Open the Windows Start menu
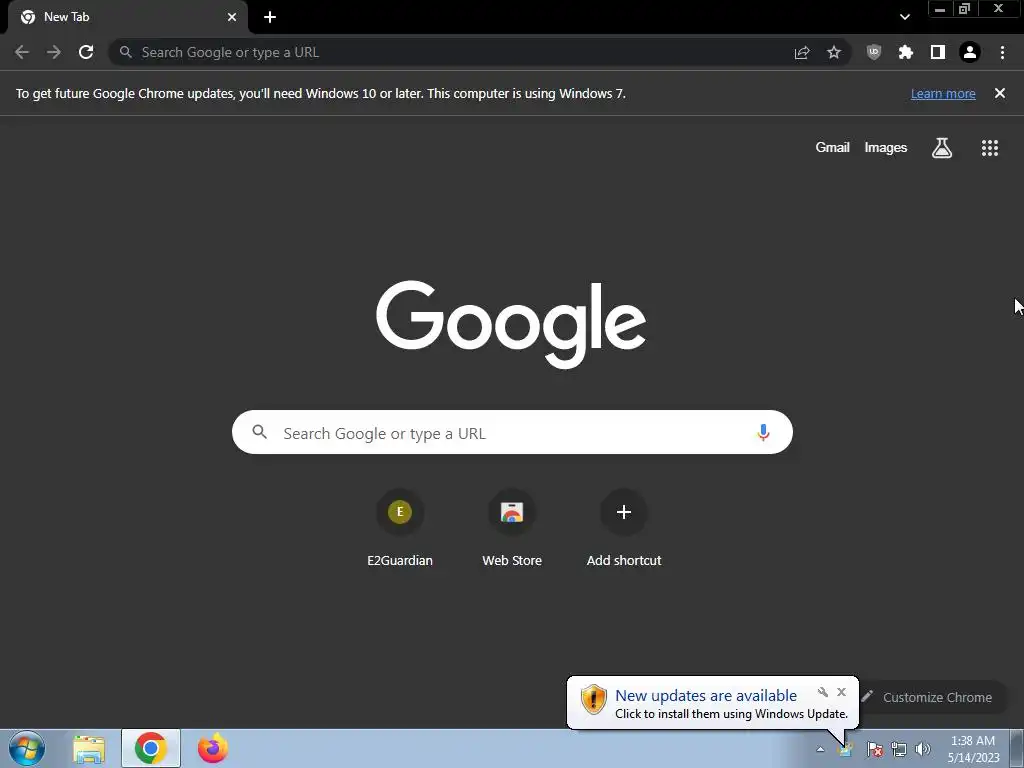The width and height of the screenshot is (1024, 768). click(27, 748)
